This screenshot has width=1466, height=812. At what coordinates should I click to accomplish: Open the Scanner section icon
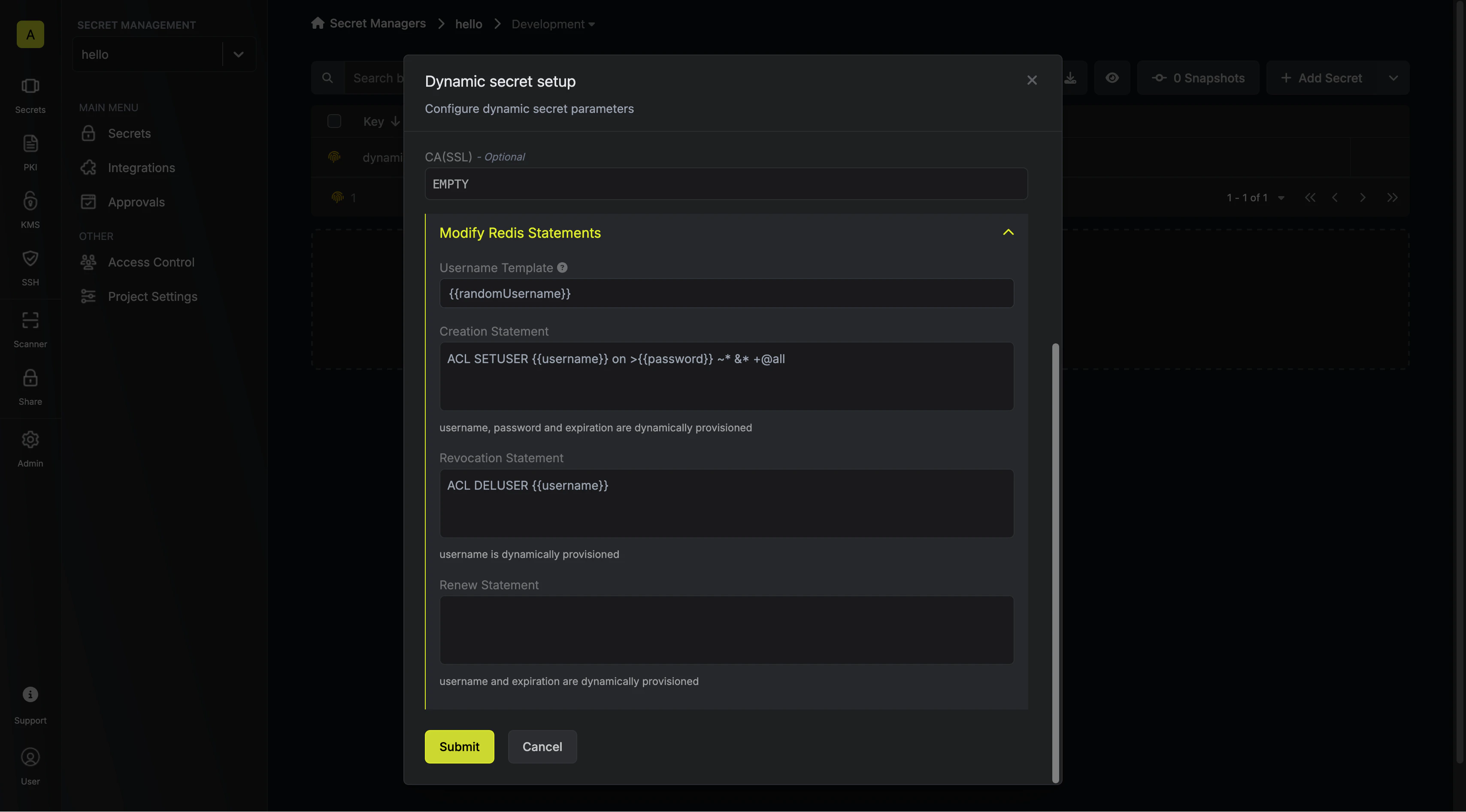[30, 320]
